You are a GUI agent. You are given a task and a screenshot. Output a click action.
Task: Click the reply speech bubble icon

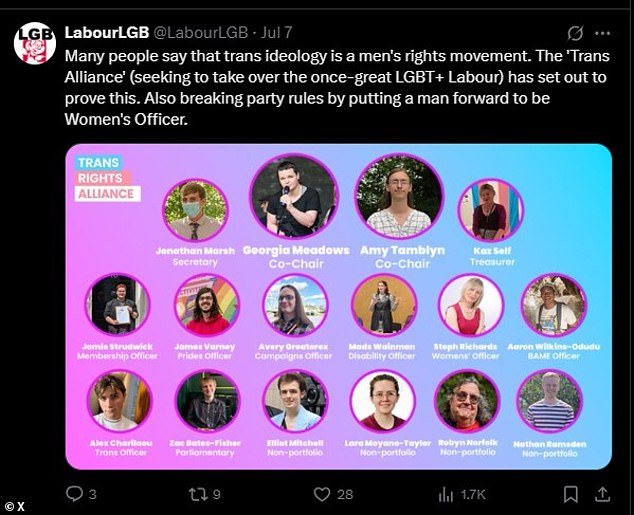tap(74, 494)
